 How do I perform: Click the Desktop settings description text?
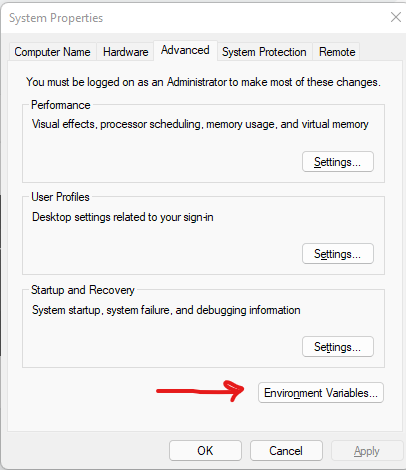[x=123, y=217]
